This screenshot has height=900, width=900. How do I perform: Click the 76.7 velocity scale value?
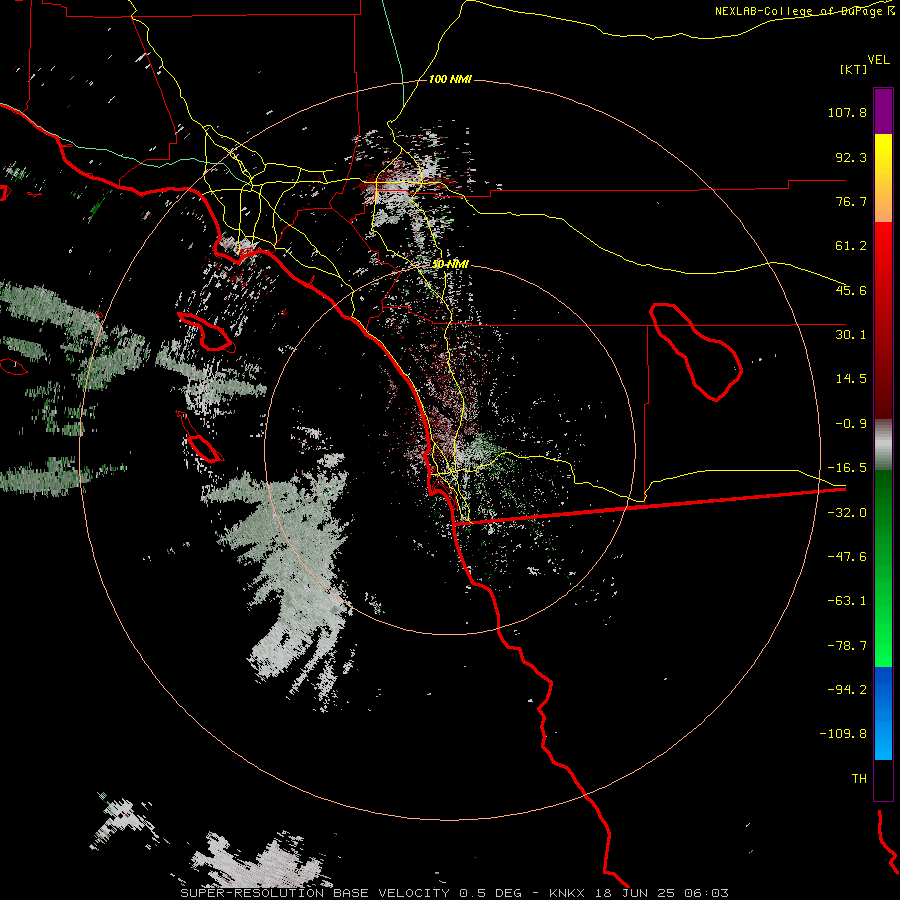point(851,201)
